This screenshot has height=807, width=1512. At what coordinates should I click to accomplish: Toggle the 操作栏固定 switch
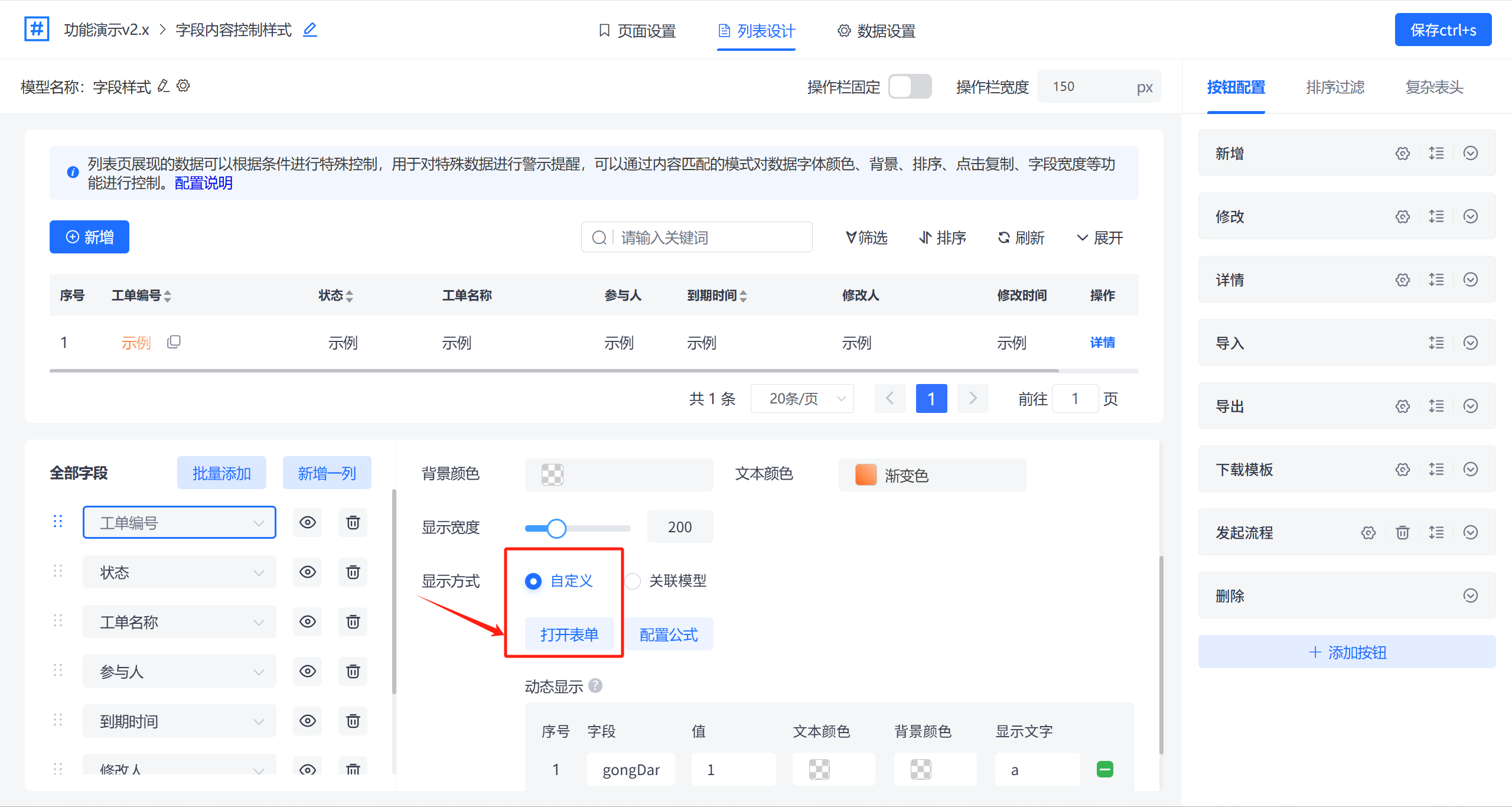click(x=910, y=87)
